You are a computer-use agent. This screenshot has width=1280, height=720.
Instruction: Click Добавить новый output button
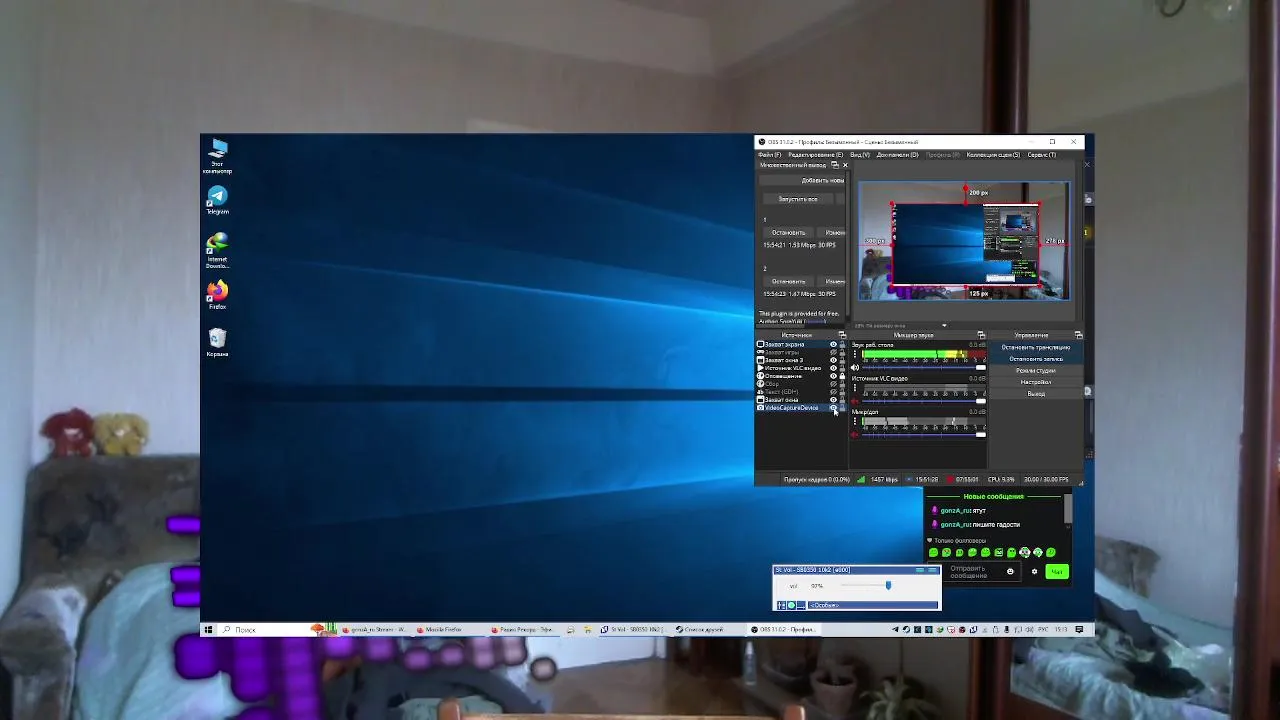pyautogui.click(x=802, y=180)
